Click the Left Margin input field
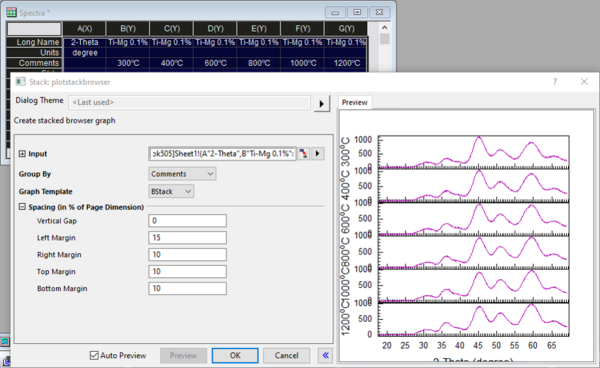Viewport: 600px width, 368px height. pos(188,238)
